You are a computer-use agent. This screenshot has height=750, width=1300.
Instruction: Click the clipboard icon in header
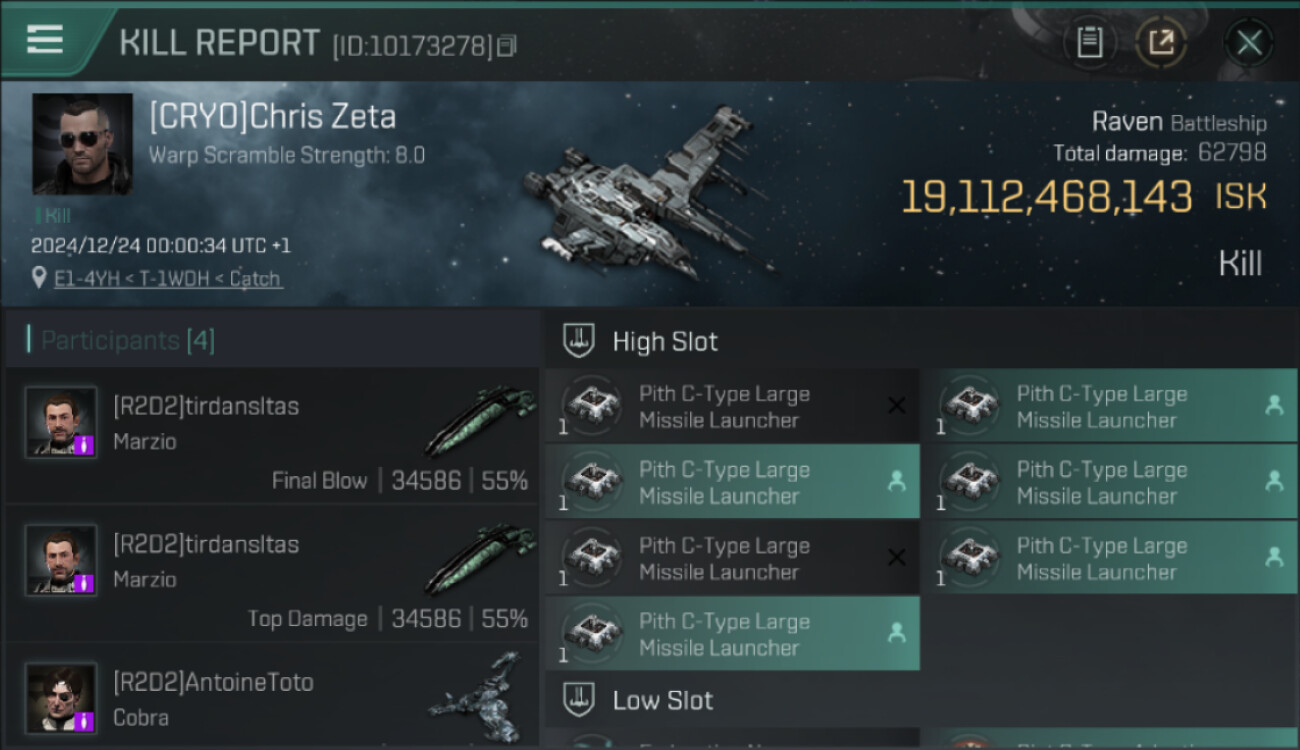[1089, 42]
